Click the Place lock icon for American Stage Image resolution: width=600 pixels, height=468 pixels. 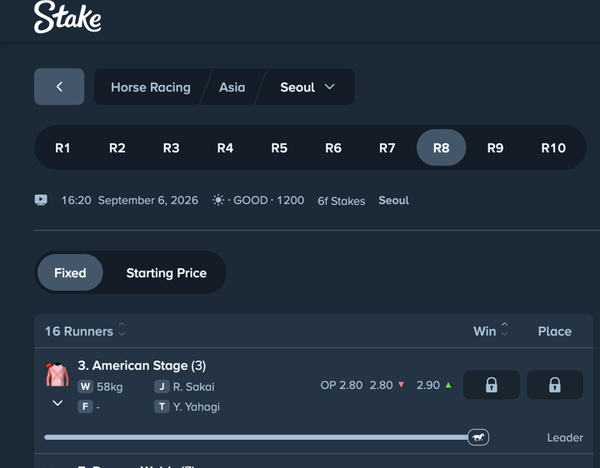tap(555, 385)
